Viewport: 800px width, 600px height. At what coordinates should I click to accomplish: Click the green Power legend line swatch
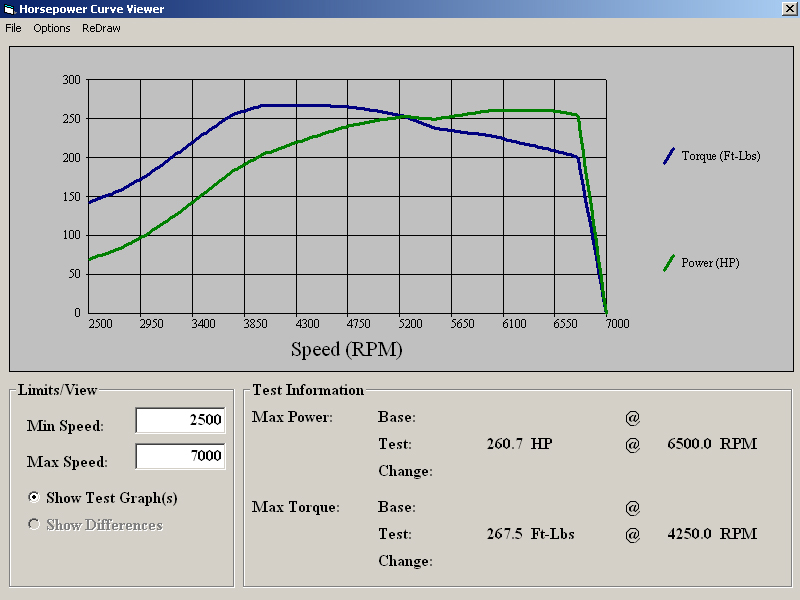tap(669, 263)
